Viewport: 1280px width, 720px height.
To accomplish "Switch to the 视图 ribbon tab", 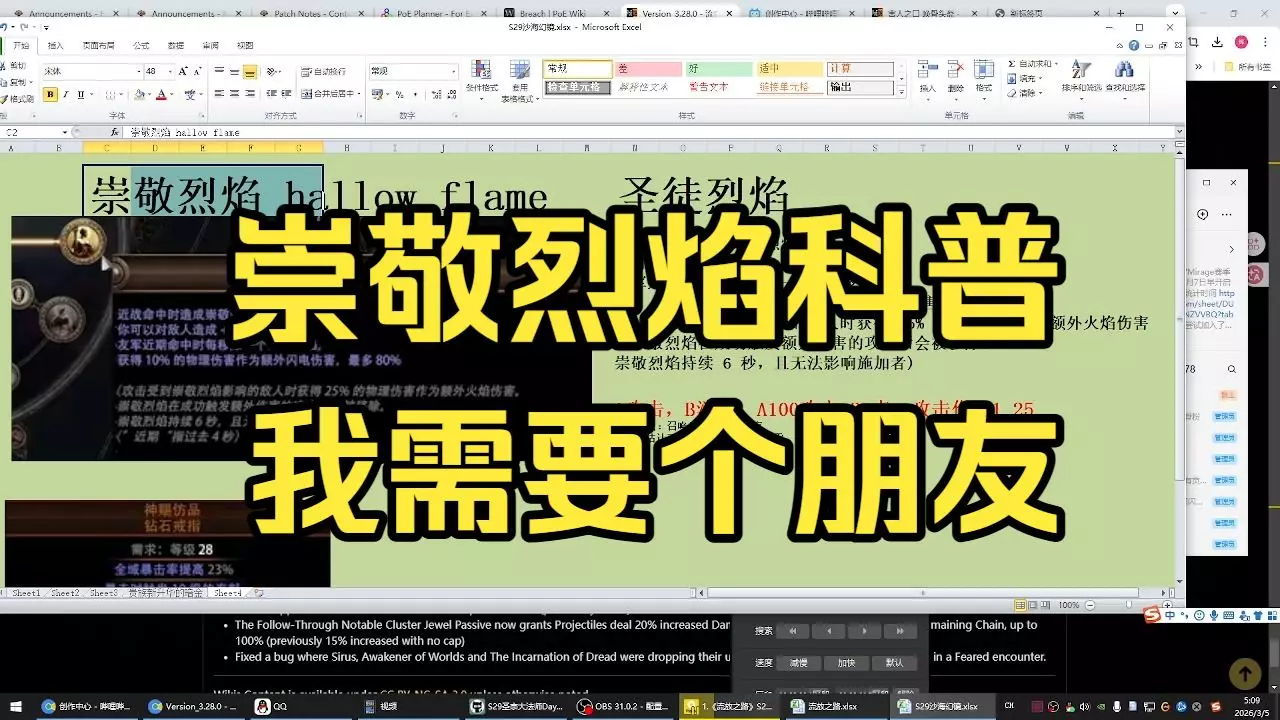I will [245, 45].
